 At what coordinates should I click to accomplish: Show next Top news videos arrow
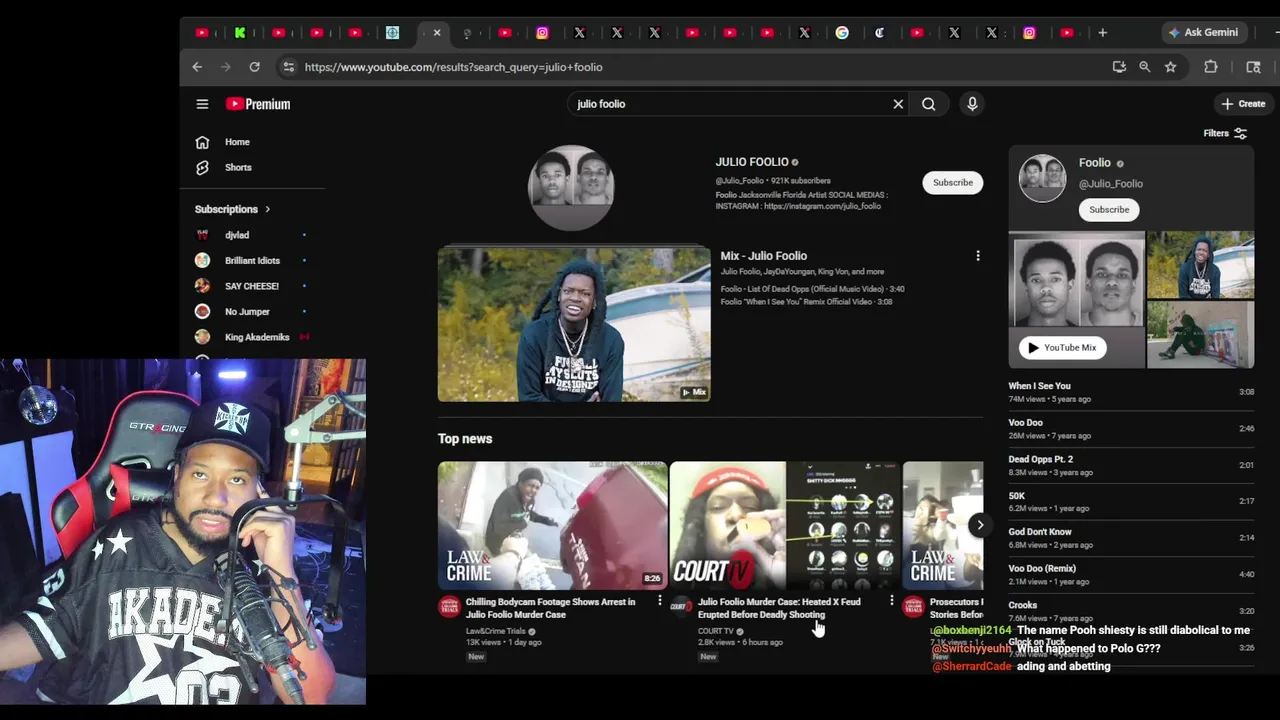(980, 525)
